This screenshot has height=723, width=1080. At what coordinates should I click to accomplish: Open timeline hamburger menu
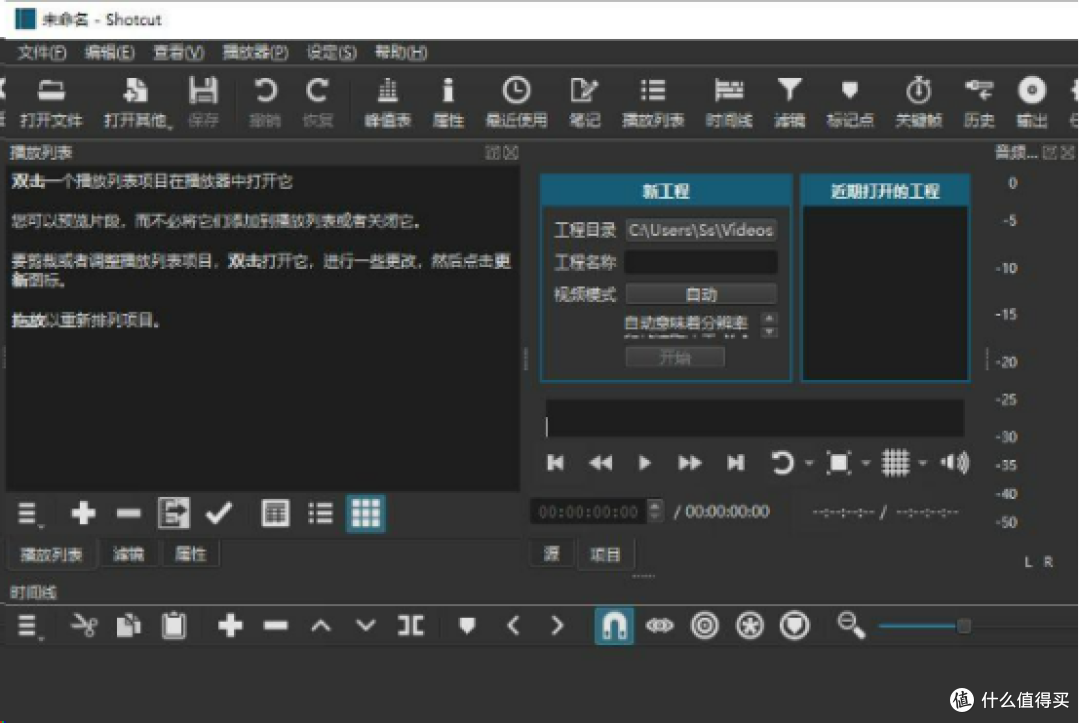click(x=28, y=626)
